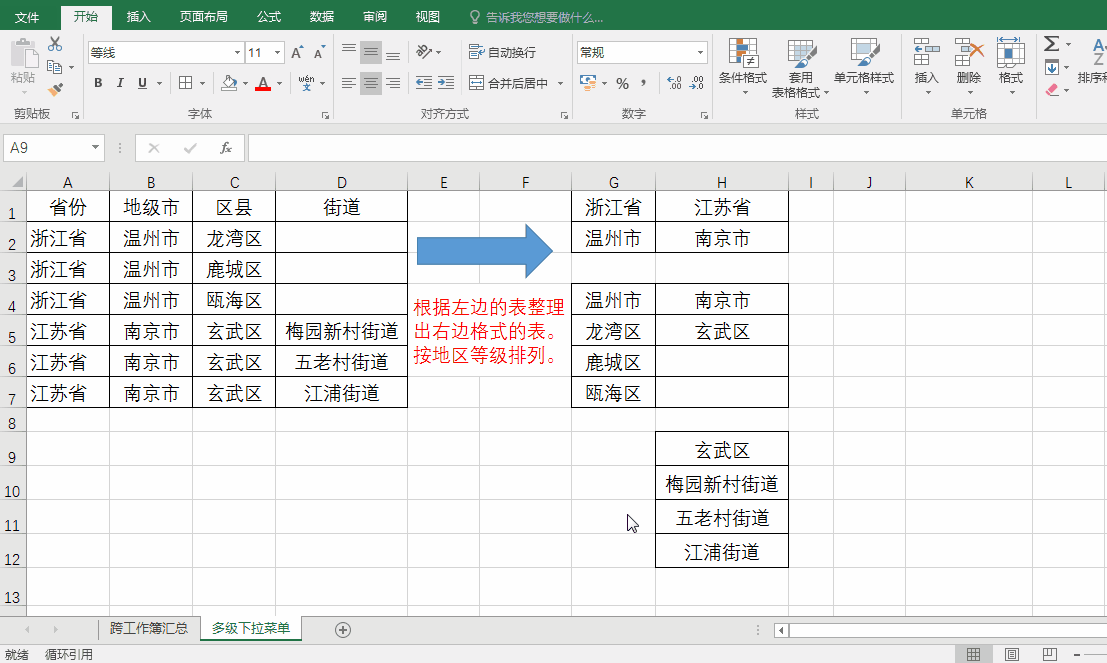Decrease decimal places

(697, 83)
